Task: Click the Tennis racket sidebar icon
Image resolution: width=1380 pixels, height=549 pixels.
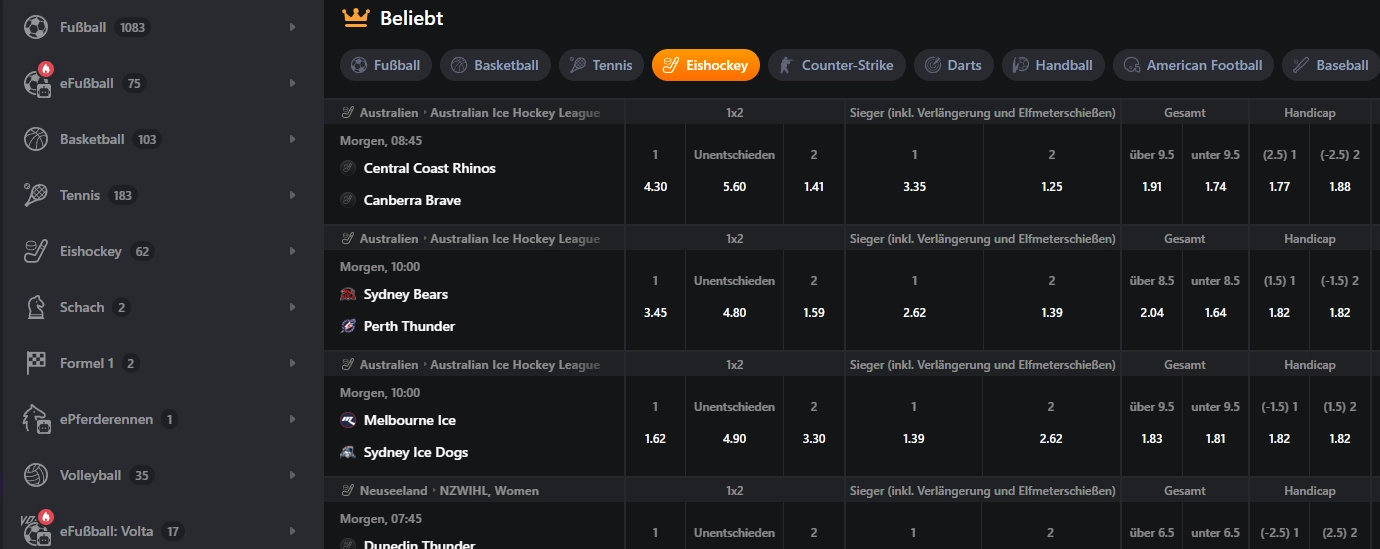Action: (x=36, y=195)
